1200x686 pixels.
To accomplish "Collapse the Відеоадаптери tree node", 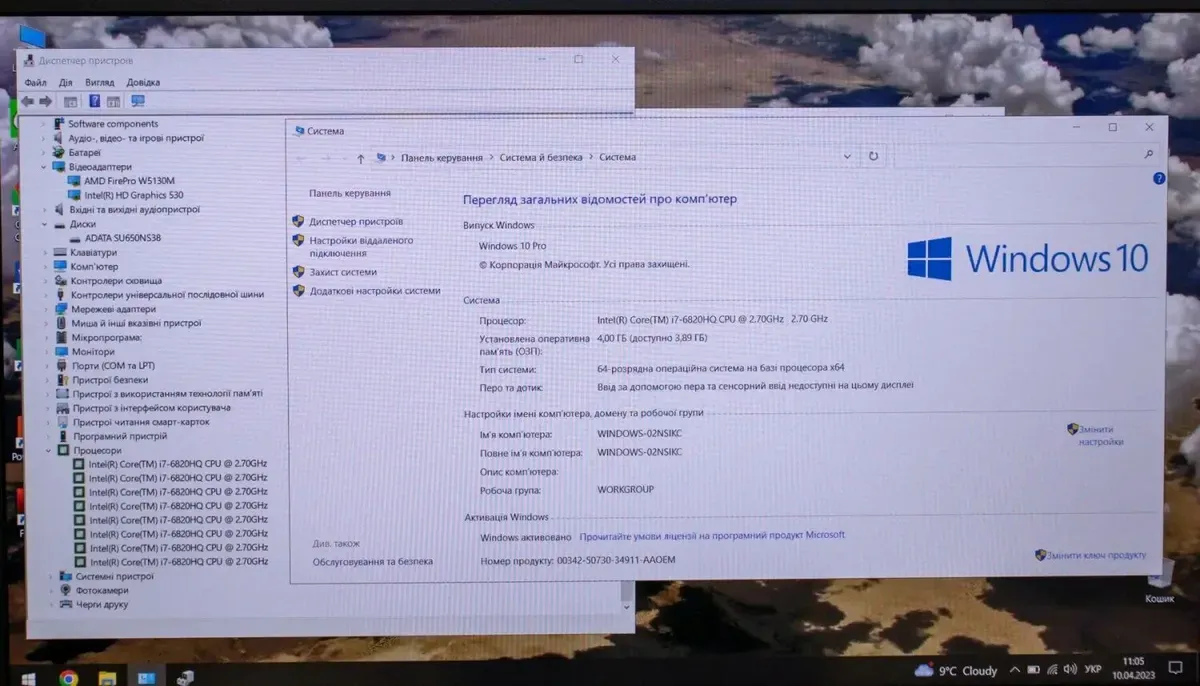I will coord(45,167).
